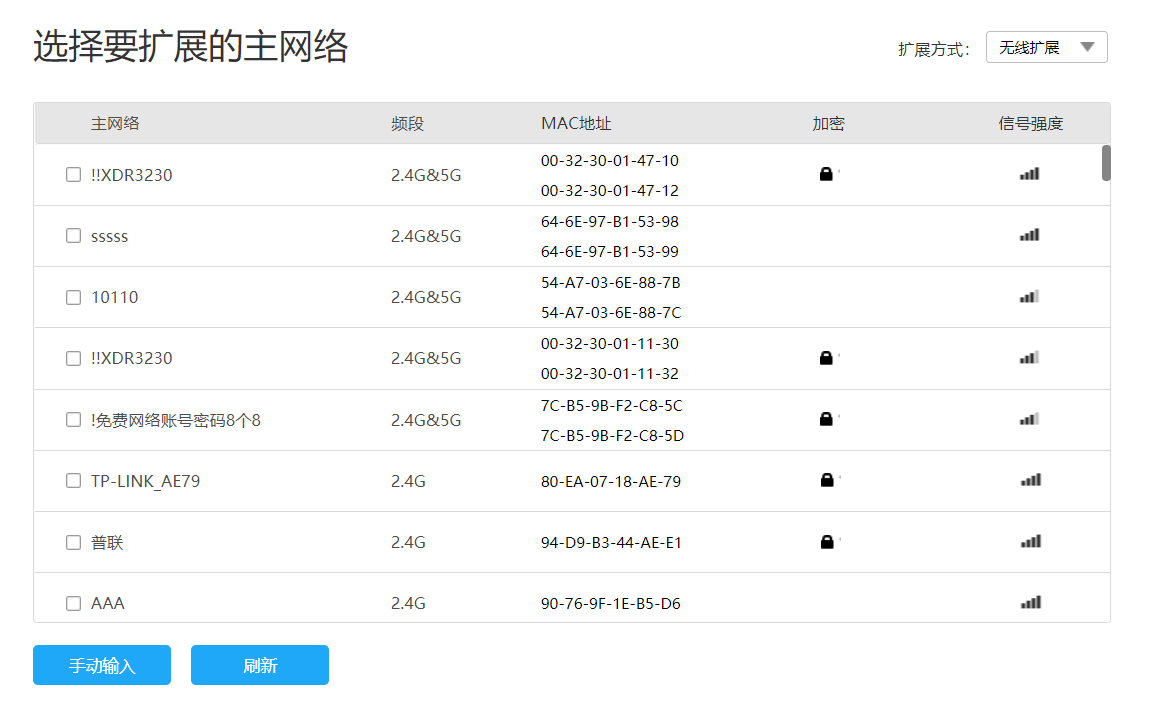Click the network list scrollbar thumb

pos(1106,163)
